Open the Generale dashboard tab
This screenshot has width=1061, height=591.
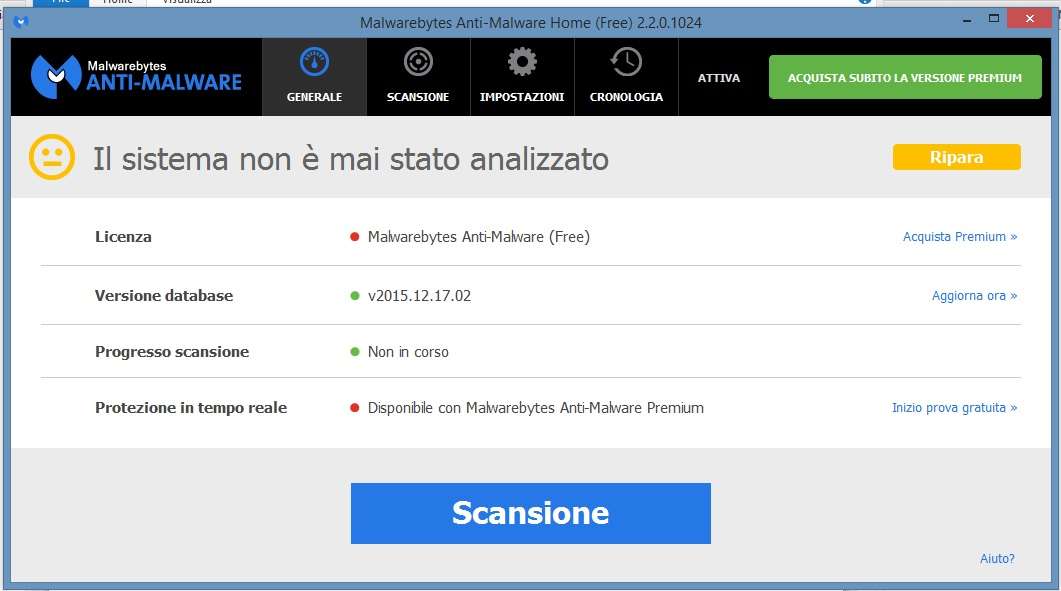314,76
